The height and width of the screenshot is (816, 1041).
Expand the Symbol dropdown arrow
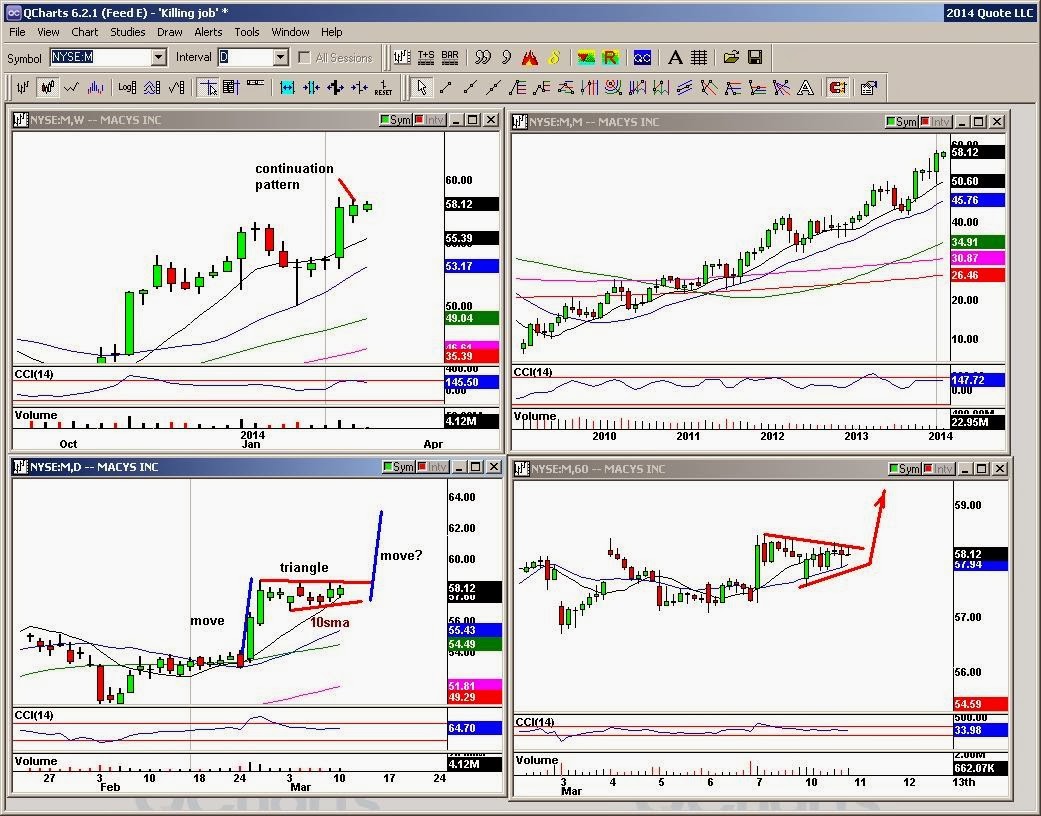159,58
